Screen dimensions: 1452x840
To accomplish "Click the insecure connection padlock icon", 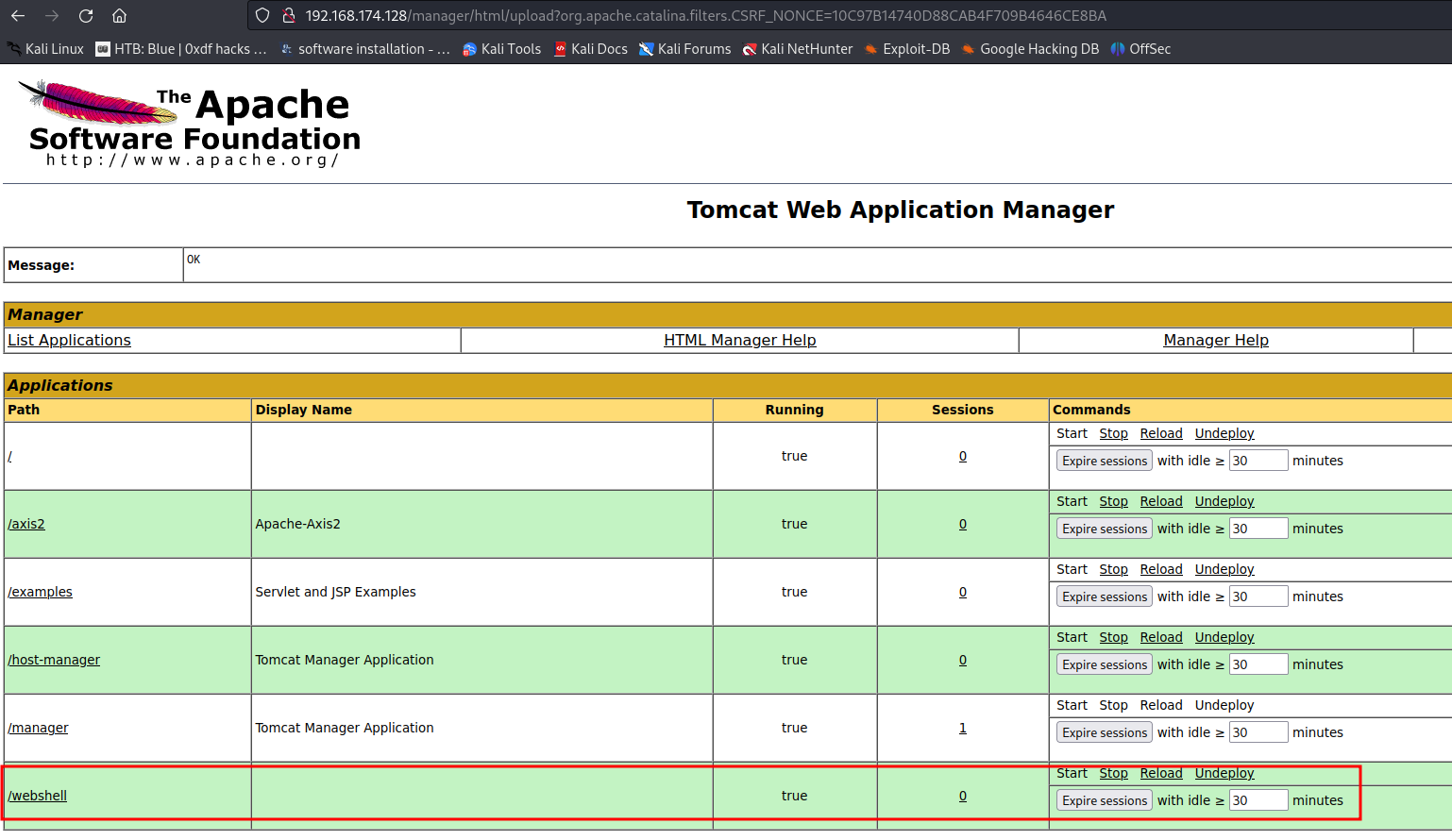I will pyautogui.click(x=289, y=15).
